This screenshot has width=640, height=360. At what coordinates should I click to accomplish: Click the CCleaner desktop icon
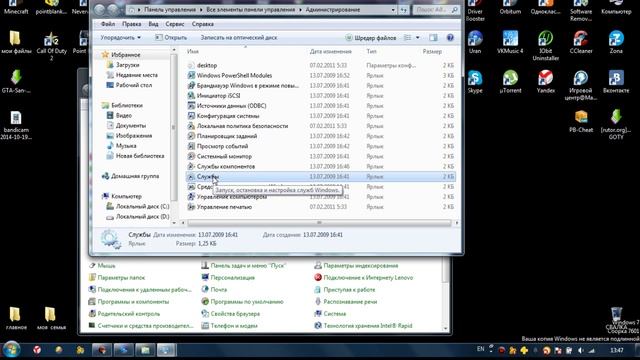[x=581, y=42]
